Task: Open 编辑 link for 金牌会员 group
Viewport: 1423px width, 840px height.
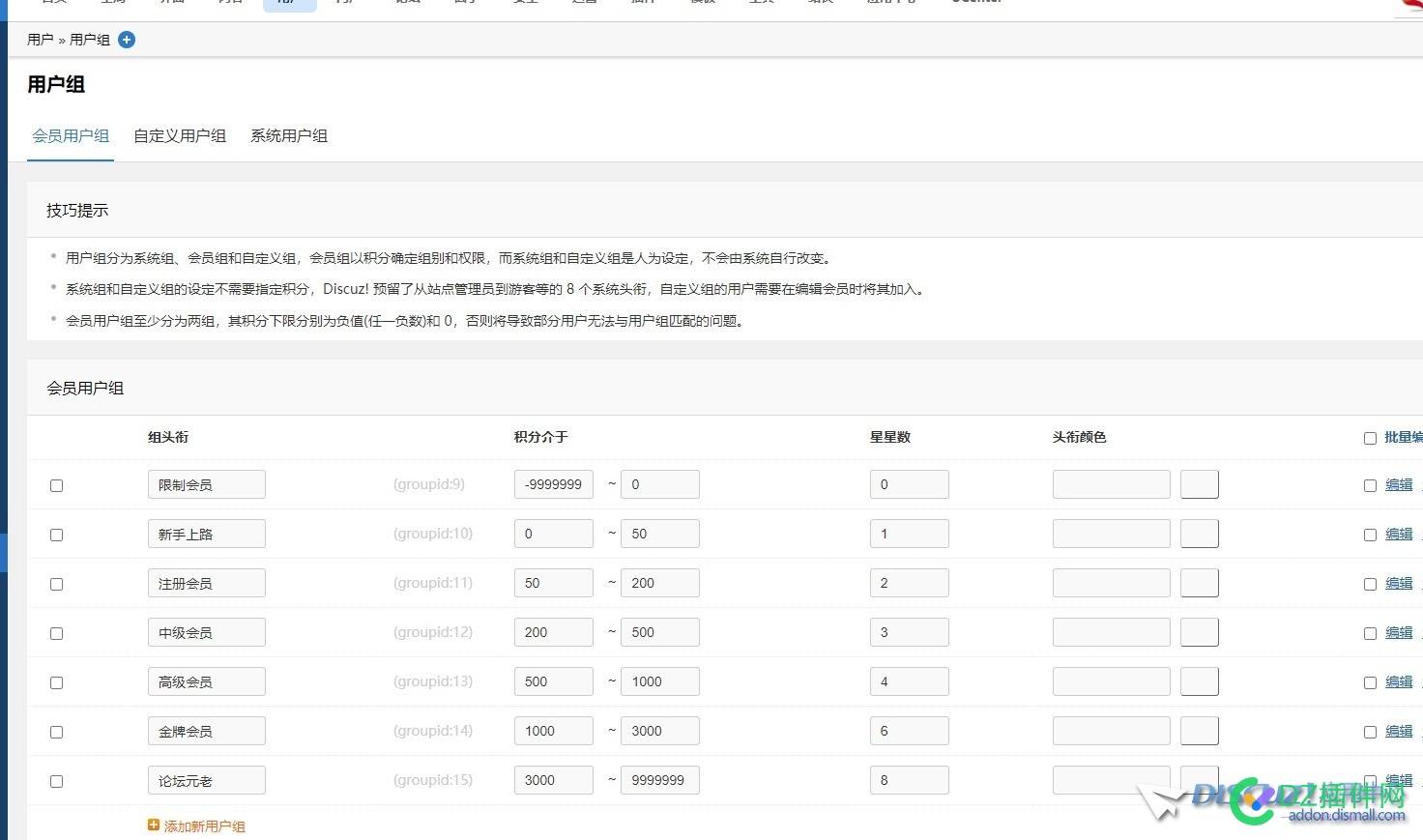Action: point(1399,731)
